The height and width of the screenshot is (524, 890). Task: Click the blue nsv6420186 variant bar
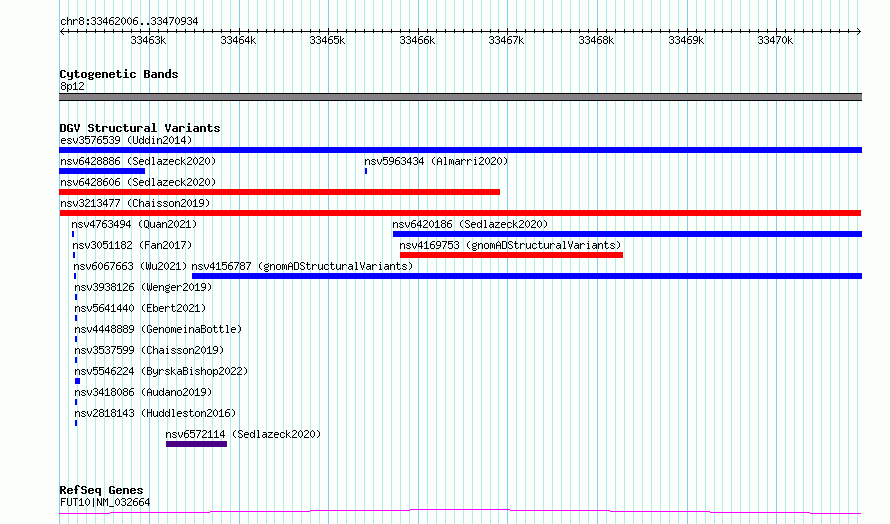point(627,234)
